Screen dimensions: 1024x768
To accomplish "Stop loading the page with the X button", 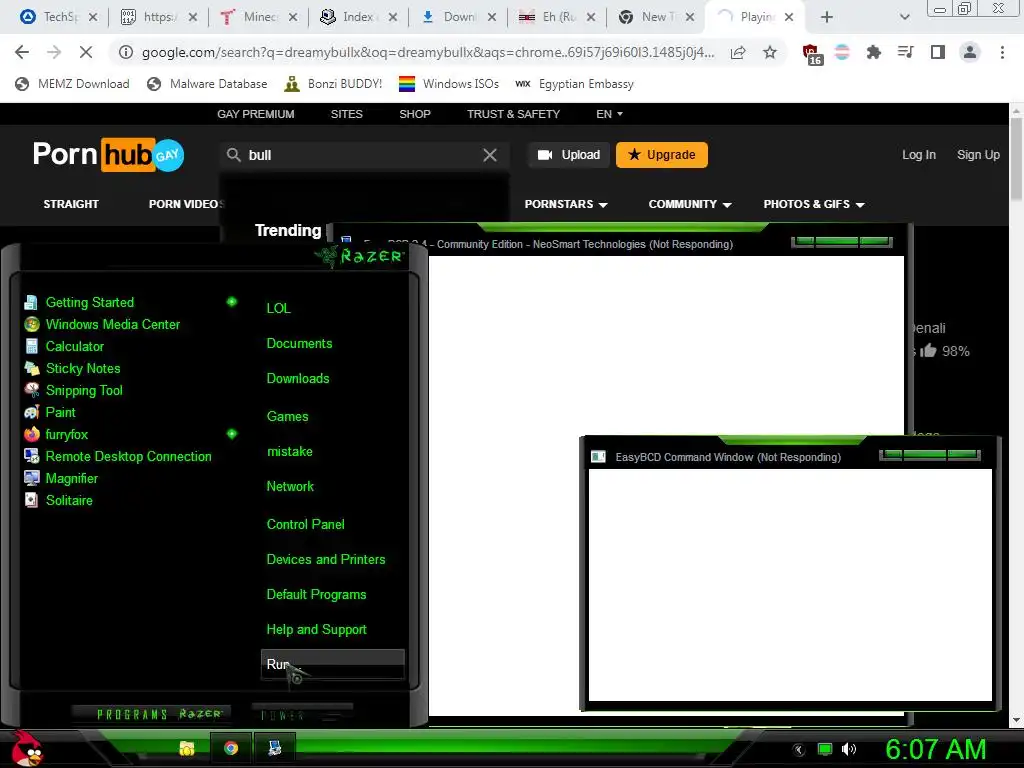I will pos(86,52).
